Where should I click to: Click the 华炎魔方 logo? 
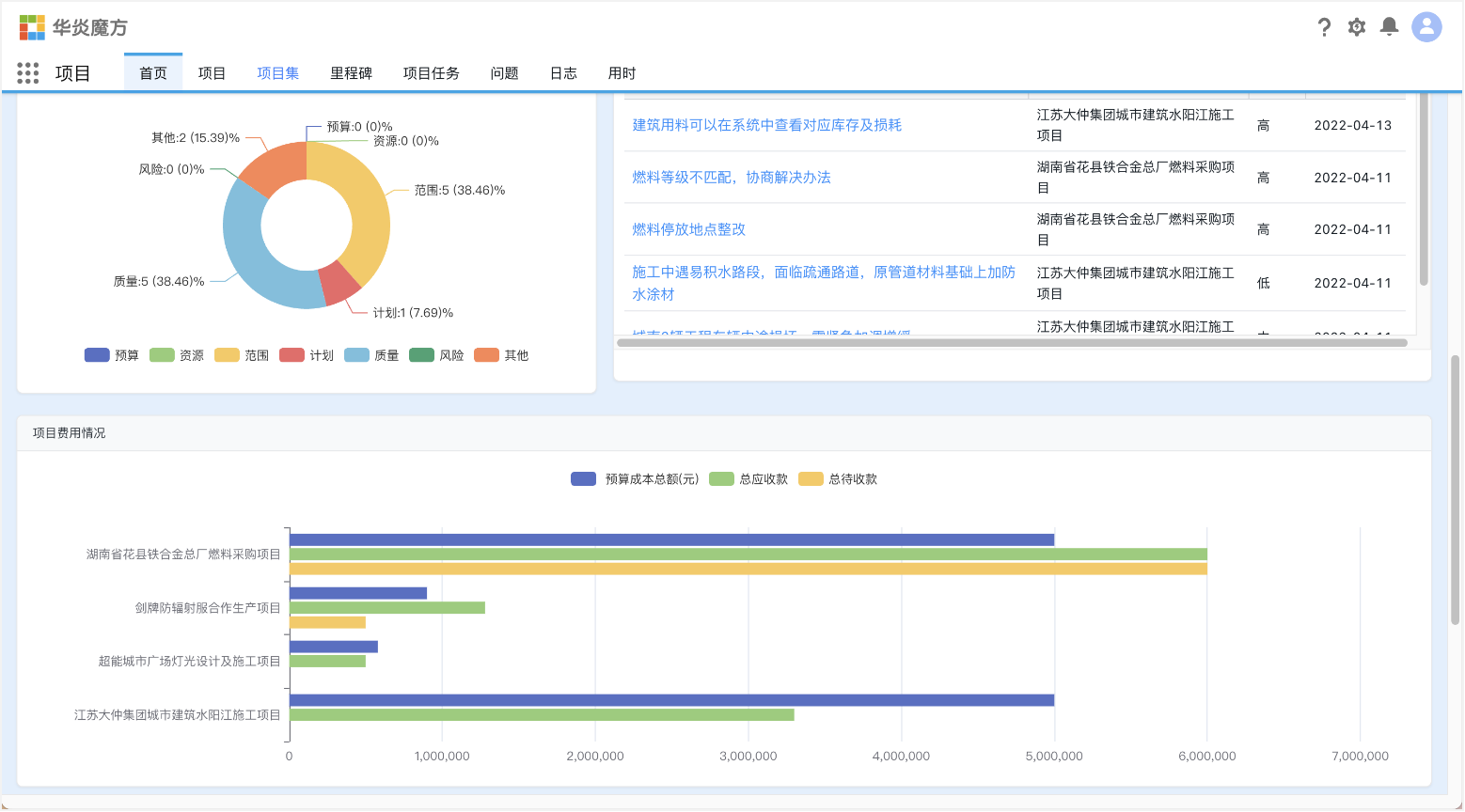pyautogui.click(x=73, y=27)
